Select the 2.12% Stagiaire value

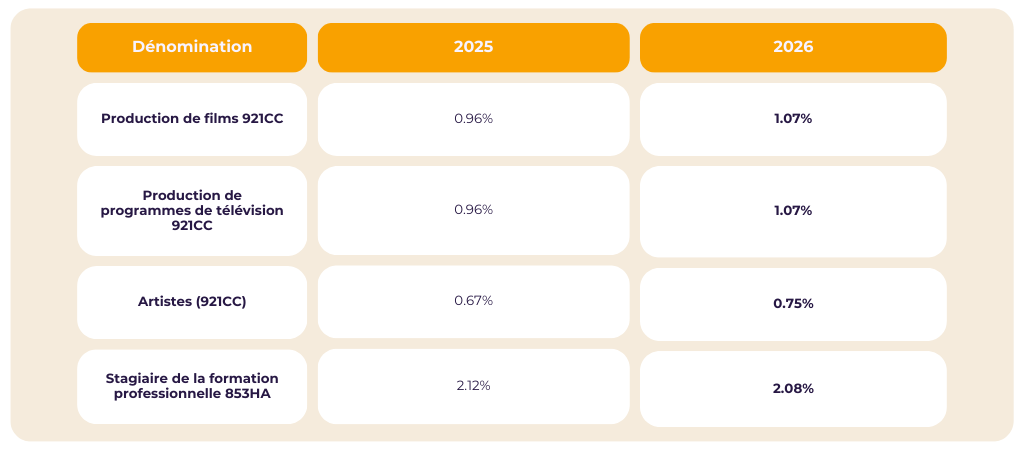[473, 386]
